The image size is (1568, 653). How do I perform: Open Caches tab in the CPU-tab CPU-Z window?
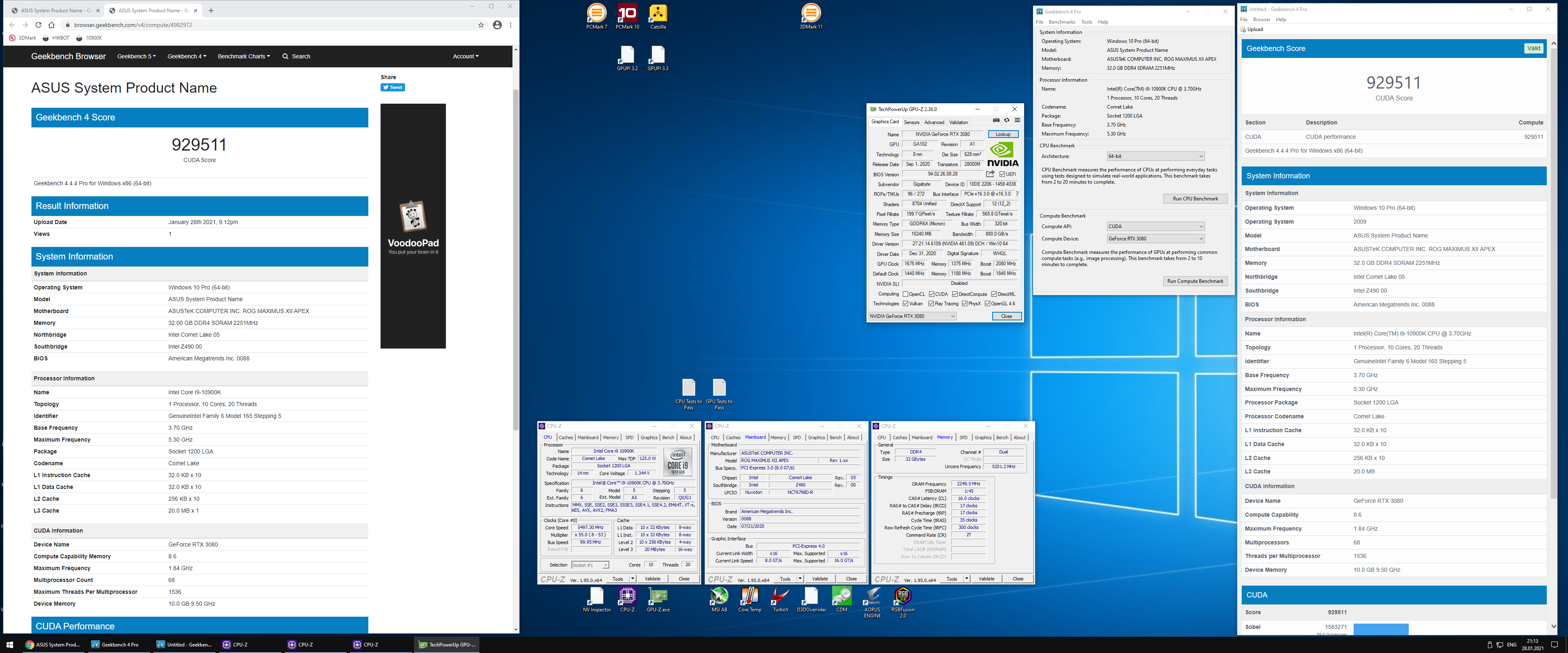click(x=566, y=438)
